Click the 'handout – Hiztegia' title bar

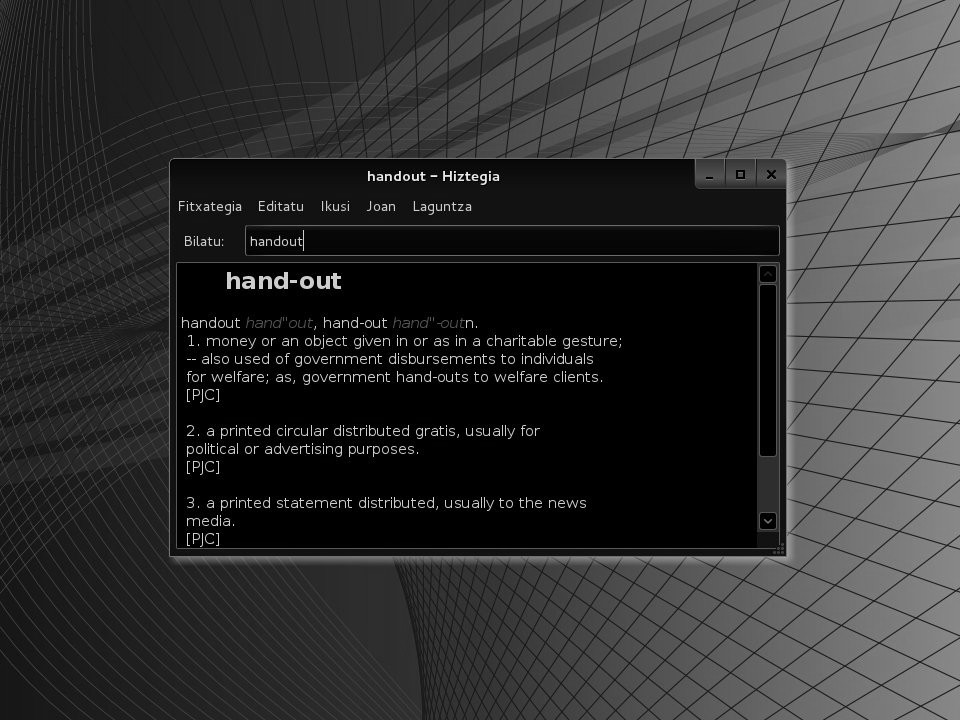pos(433,176)
